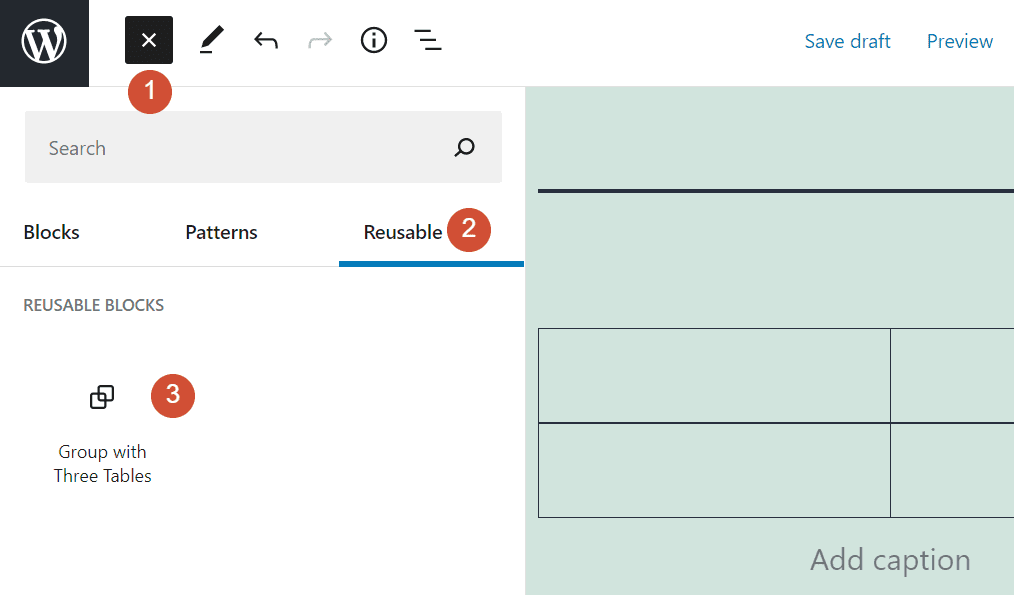
Task: Select the Edit pencil tool
Action: click(211, 40)
